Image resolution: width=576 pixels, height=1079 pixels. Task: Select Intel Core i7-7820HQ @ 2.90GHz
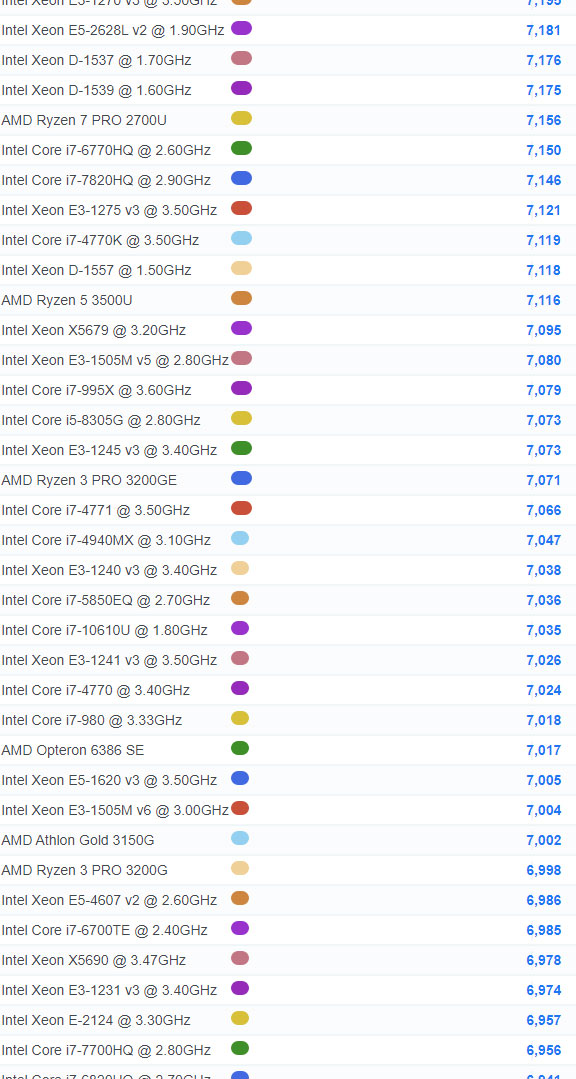pos(106,180)
